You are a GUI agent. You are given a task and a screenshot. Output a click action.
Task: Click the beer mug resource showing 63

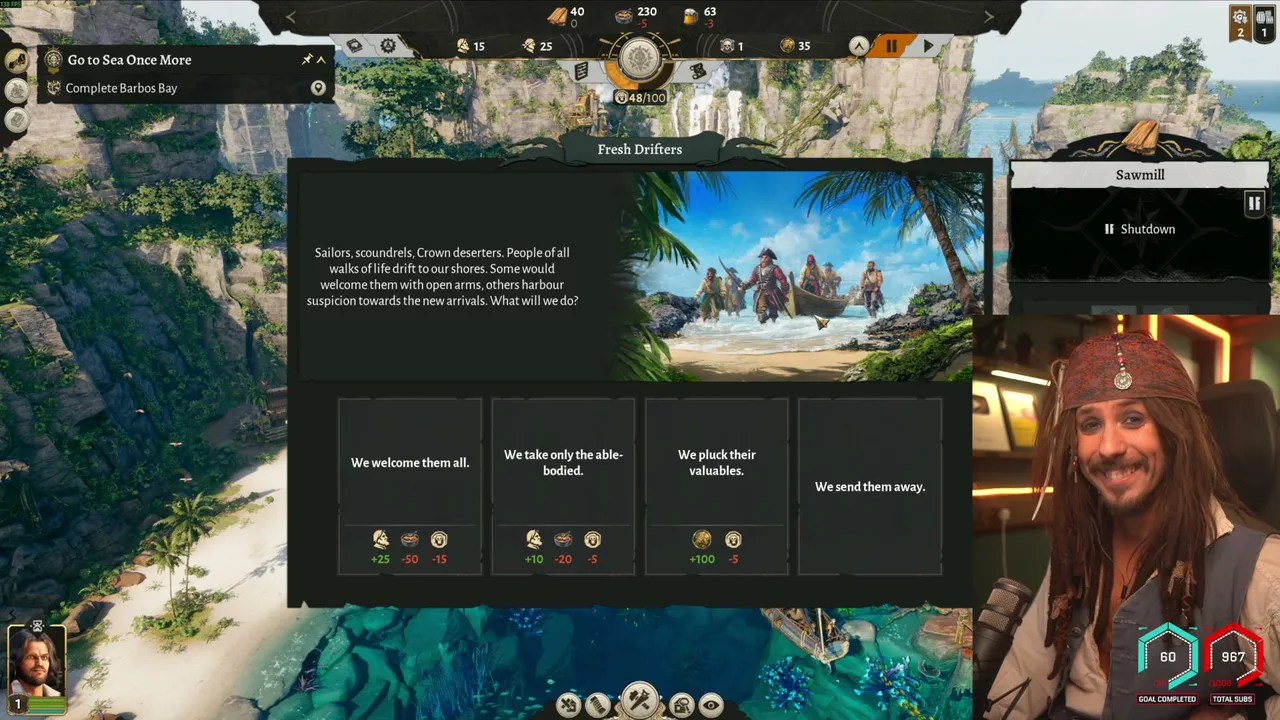click(700, 15)
